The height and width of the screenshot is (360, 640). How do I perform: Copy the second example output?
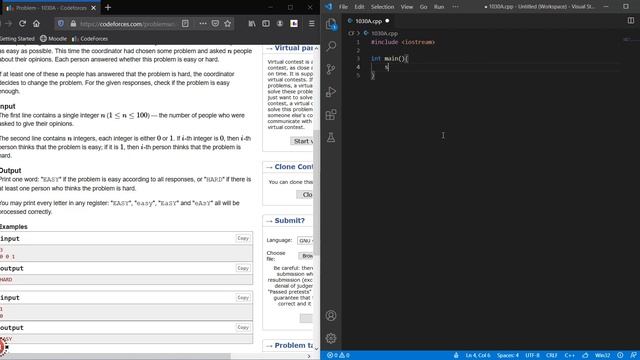tap(243, 327)
